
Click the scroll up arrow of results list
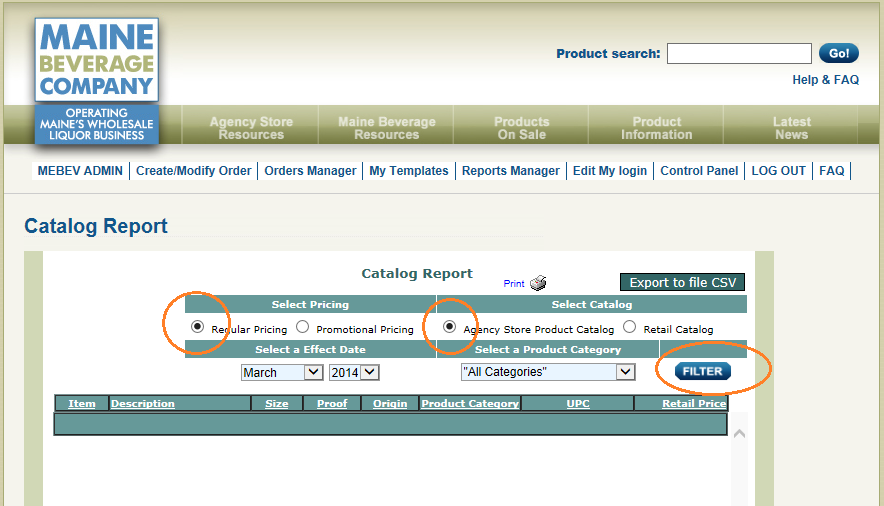point(740,433)
